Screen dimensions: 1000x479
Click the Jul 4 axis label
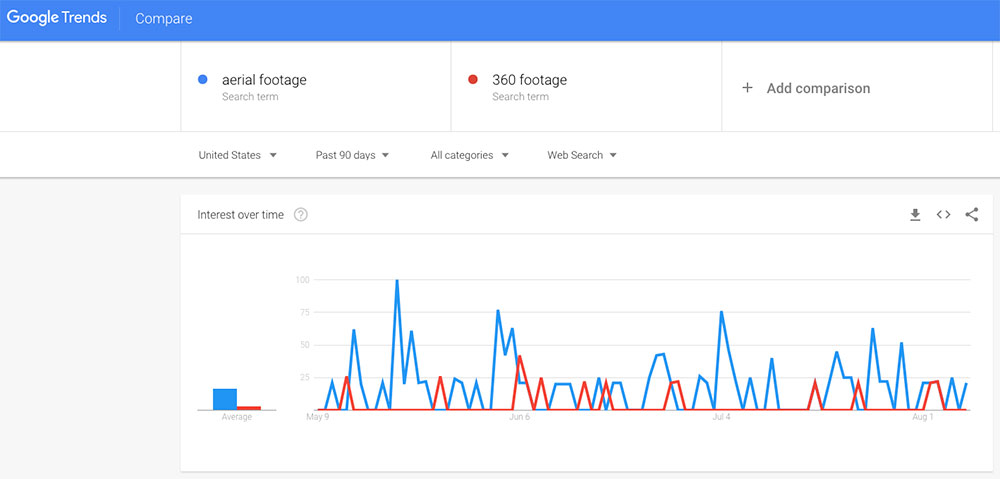[x=721, y=417]
